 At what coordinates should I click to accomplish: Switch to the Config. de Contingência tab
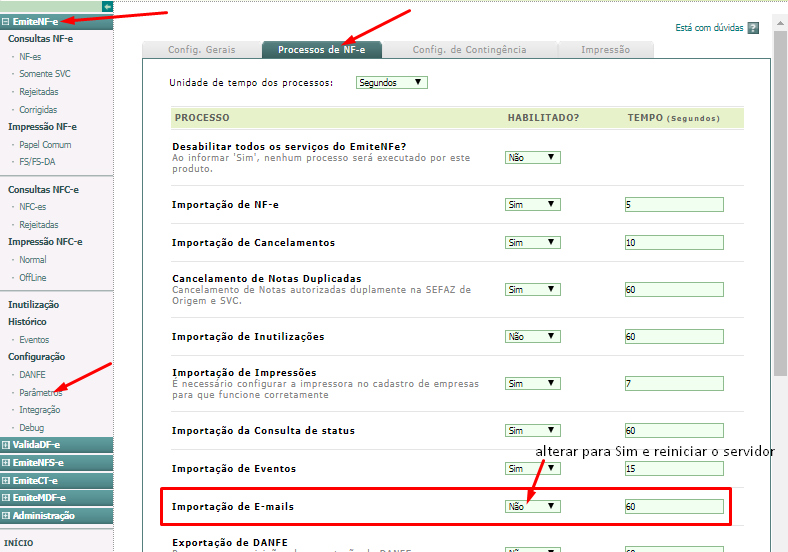[469, 50]
